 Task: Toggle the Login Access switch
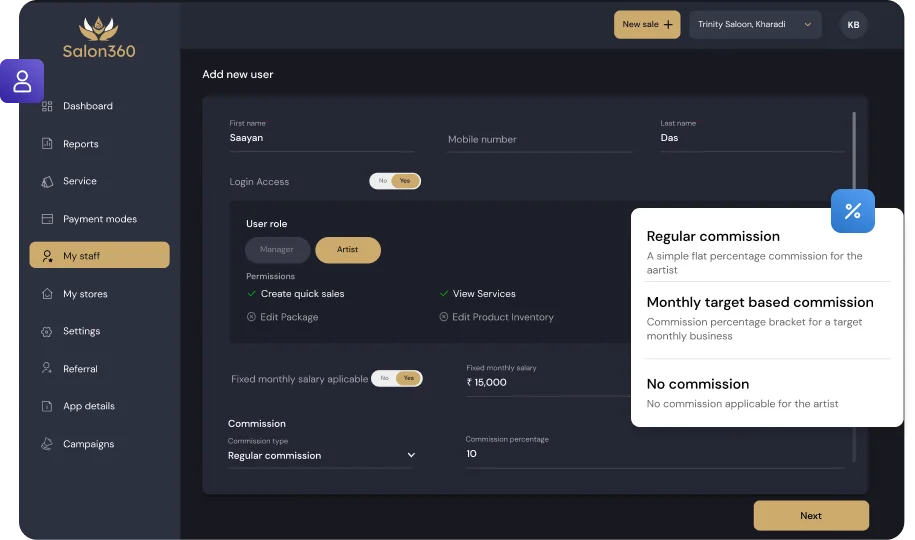(x=395, y=181)
